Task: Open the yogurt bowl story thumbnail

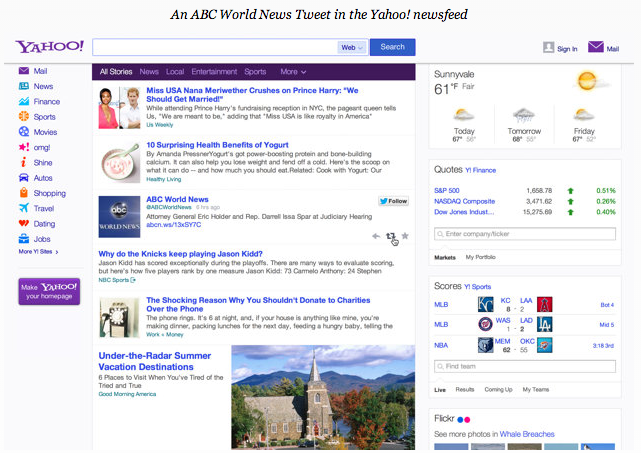Action: click(x=119, y=162)
